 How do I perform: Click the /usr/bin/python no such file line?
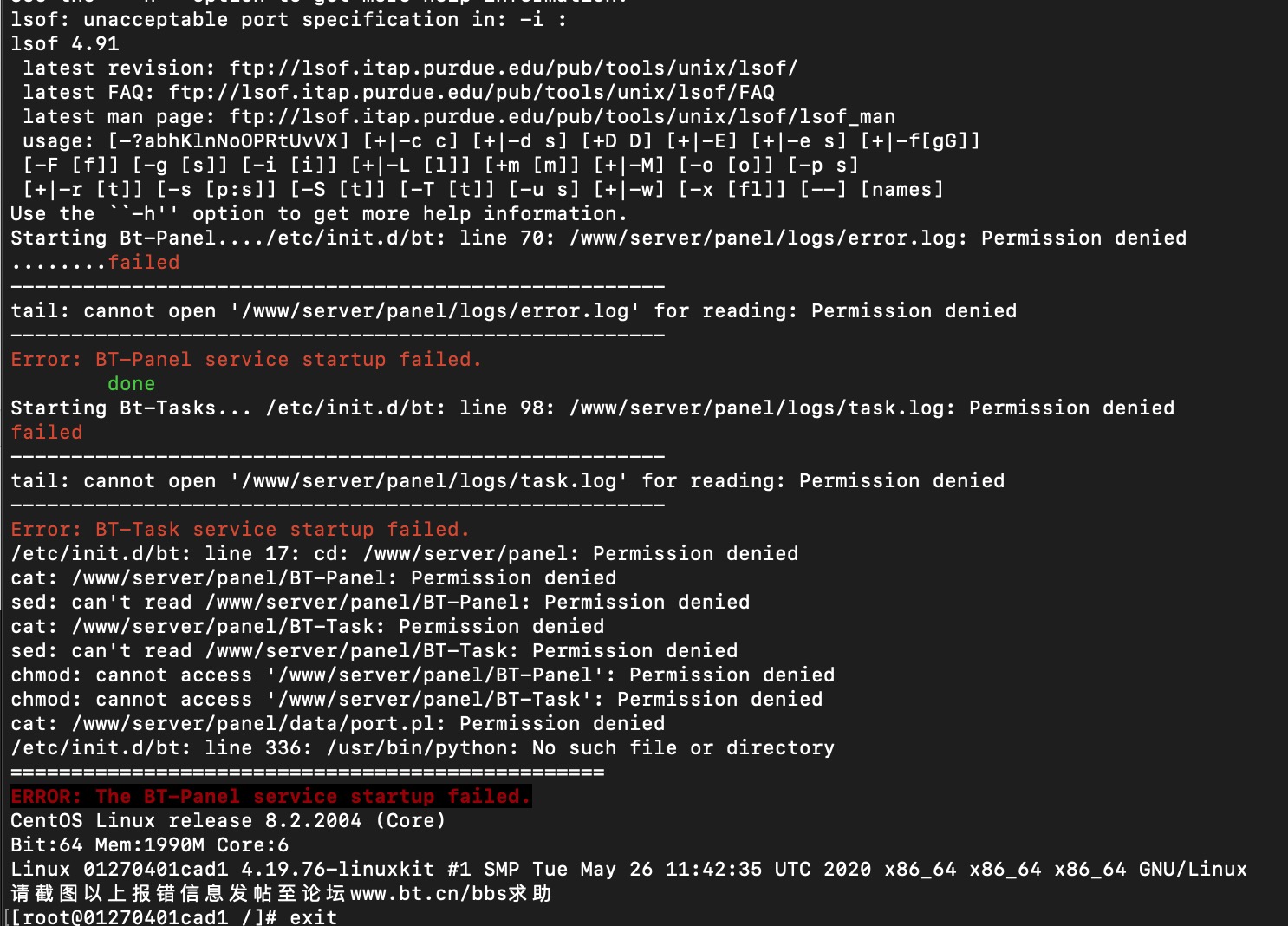click(423, 747)
